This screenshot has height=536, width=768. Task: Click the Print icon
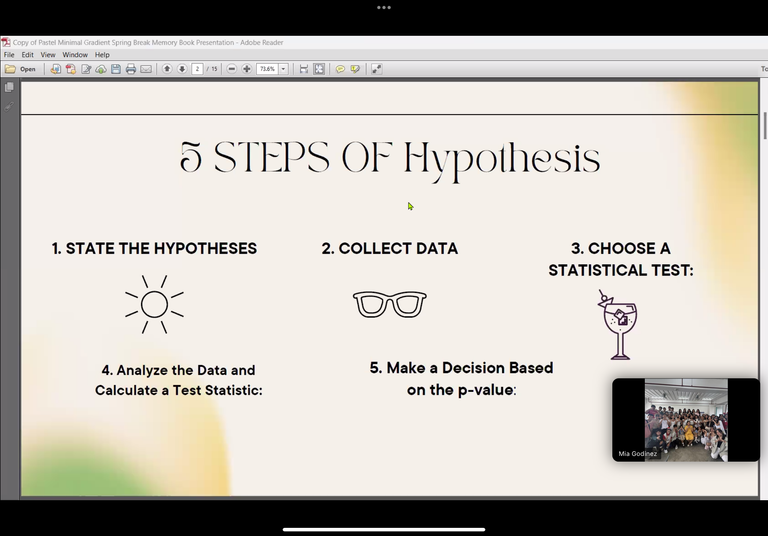[130, 69]
